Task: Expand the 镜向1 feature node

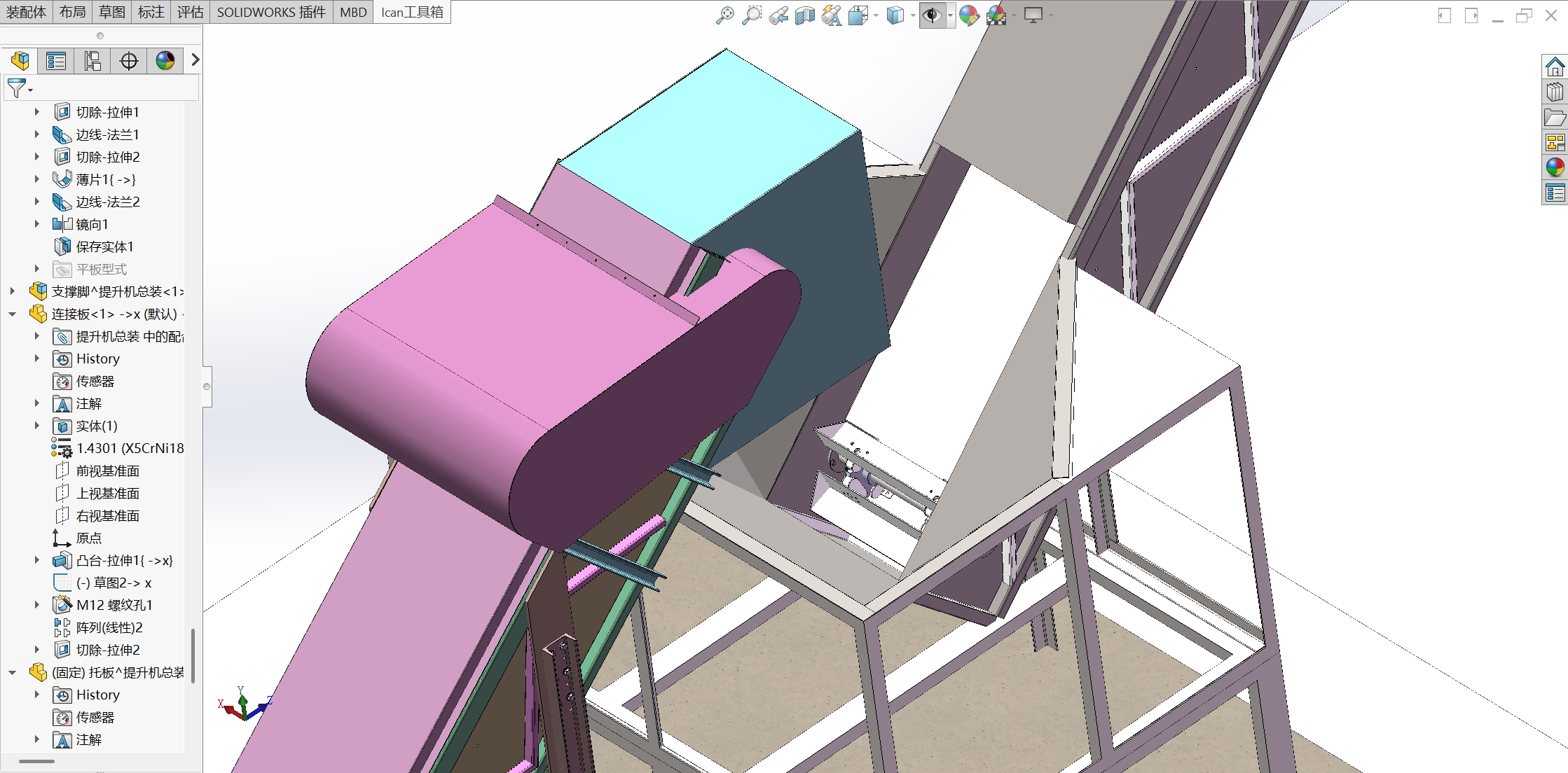Action: pyautogui.click(x=37, y=224)
